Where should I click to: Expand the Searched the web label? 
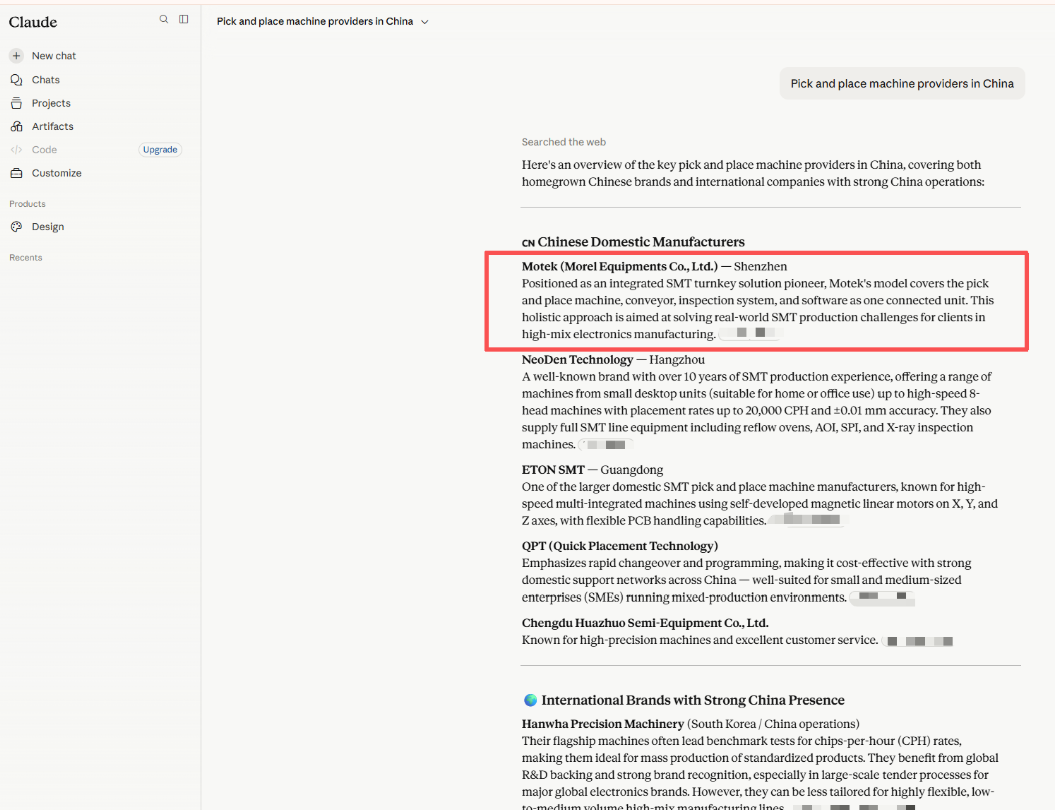click(x=563, y=142)
